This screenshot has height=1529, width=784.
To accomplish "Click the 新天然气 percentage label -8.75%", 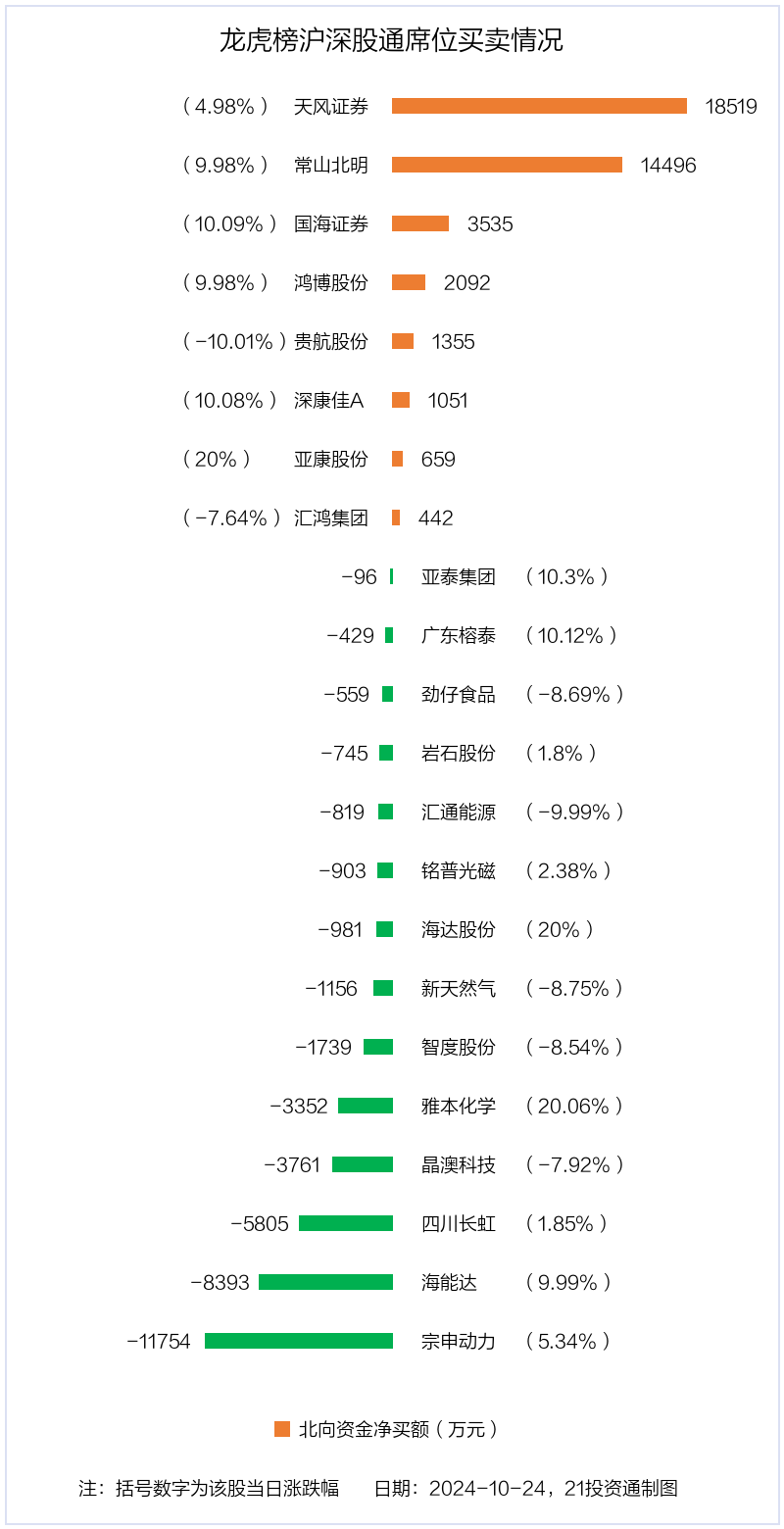I will pos(574,988).
